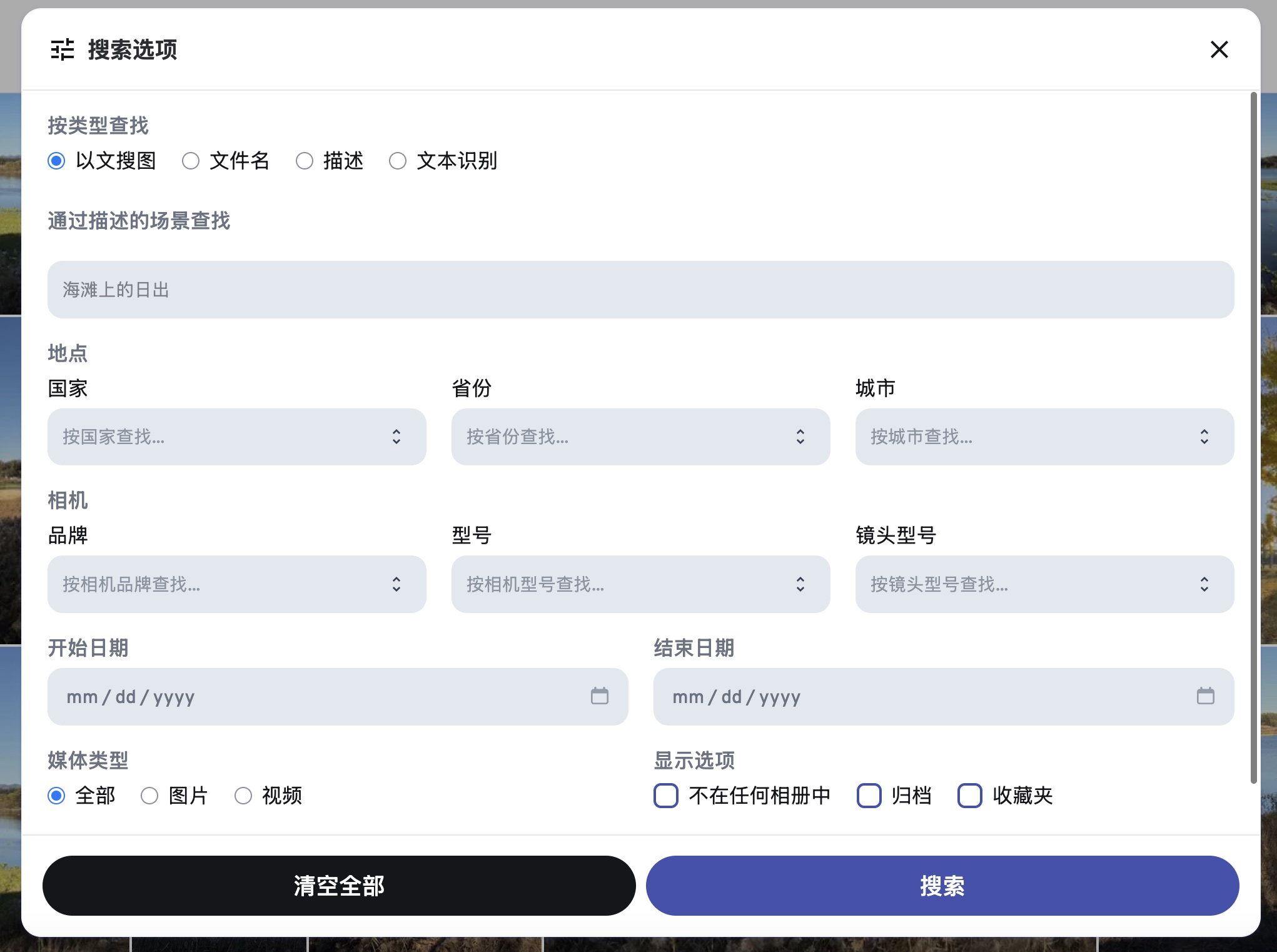Click the dialog's vertical scrollbar
Viewport: 1277px width, 952px height.
coord(1253,438)
